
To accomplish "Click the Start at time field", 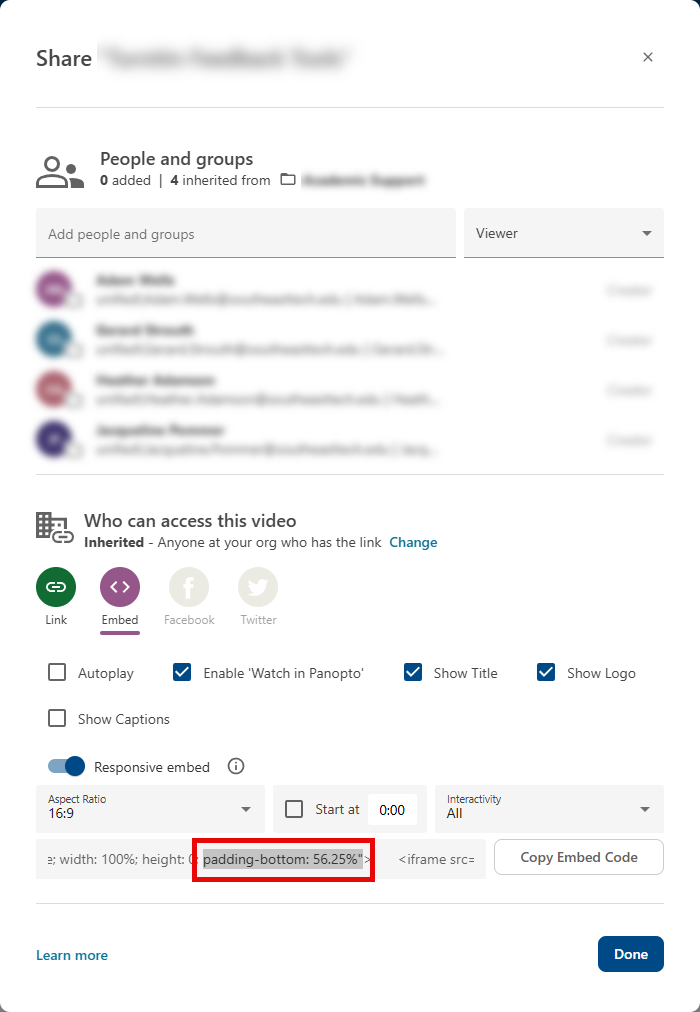I will [392, 810].
